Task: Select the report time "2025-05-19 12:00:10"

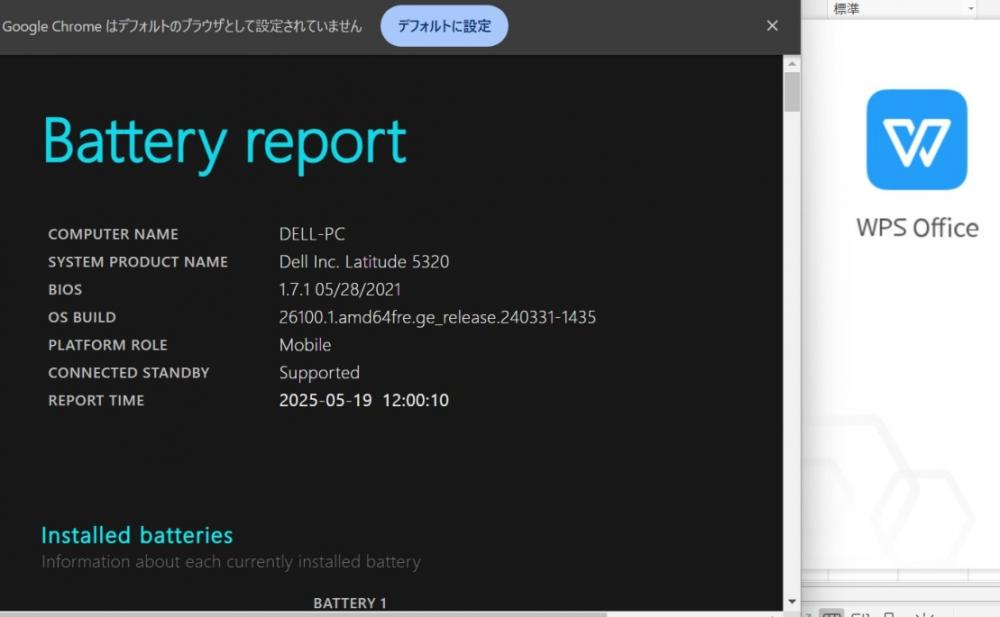Action: point(364,400)
